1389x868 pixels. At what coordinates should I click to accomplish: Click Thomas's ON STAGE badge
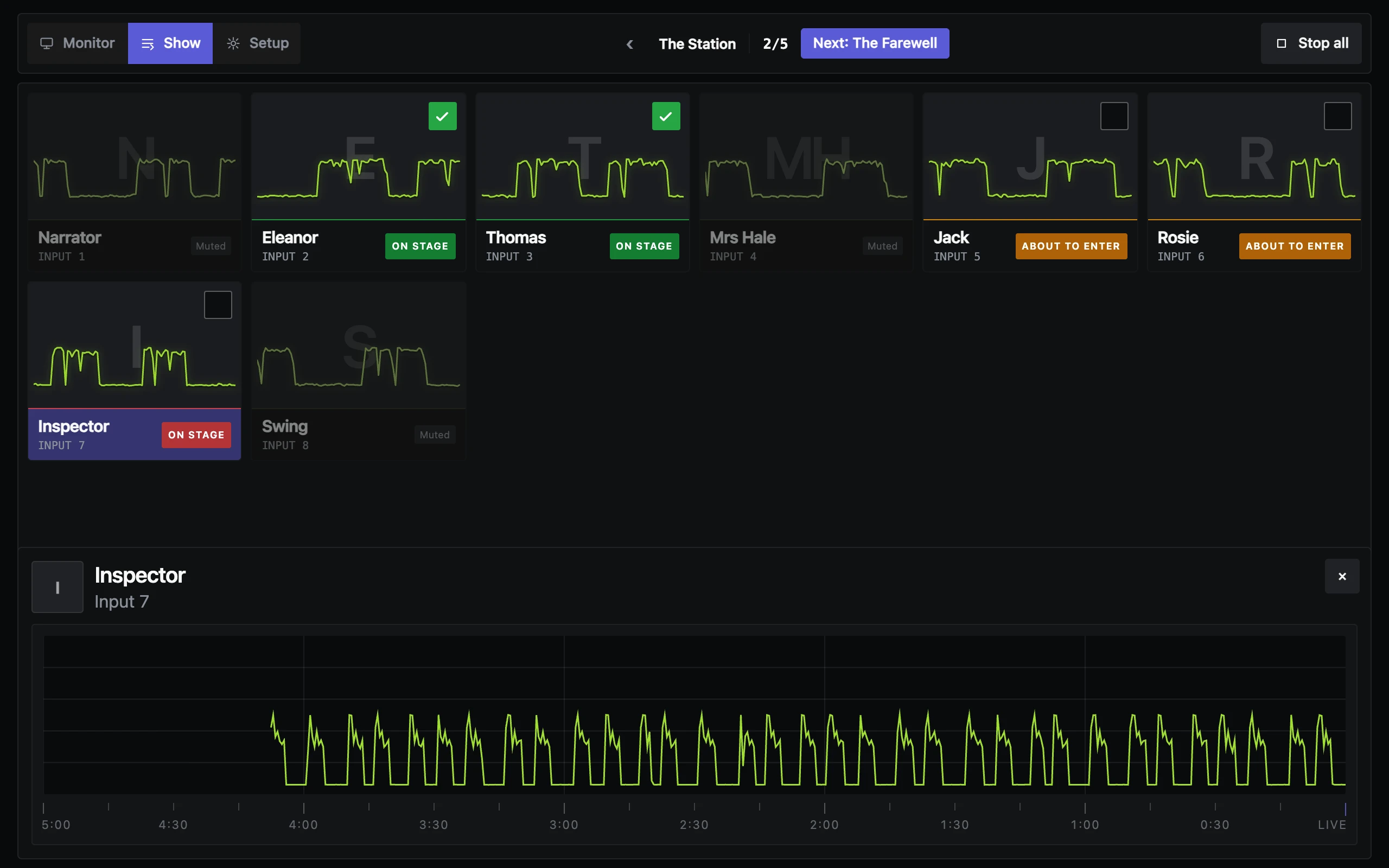644,246
